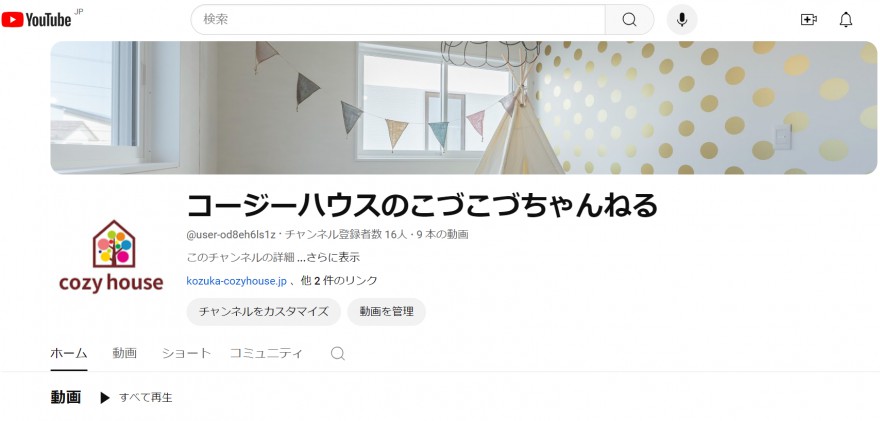Open notifications bell
Screen dimensions: 880x421
[x=846, y=20]
